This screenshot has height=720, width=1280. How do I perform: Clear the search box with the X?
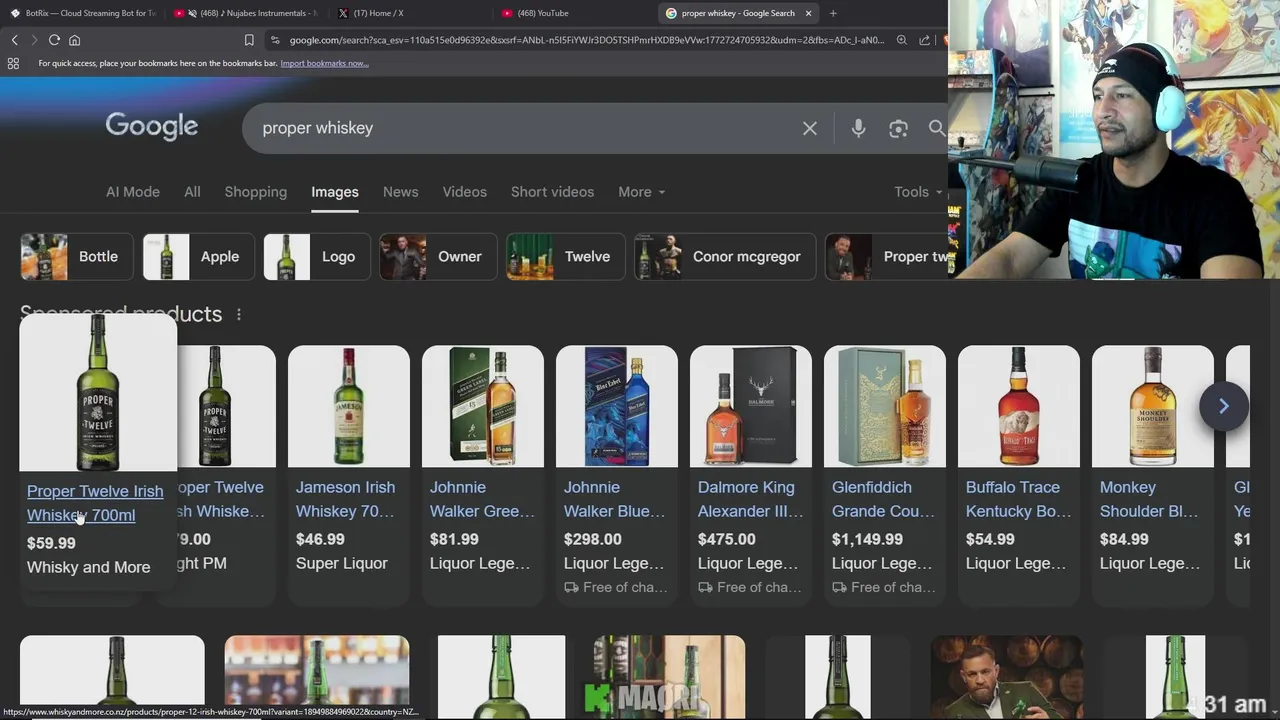pyautogui.click(x=810, y=128)
